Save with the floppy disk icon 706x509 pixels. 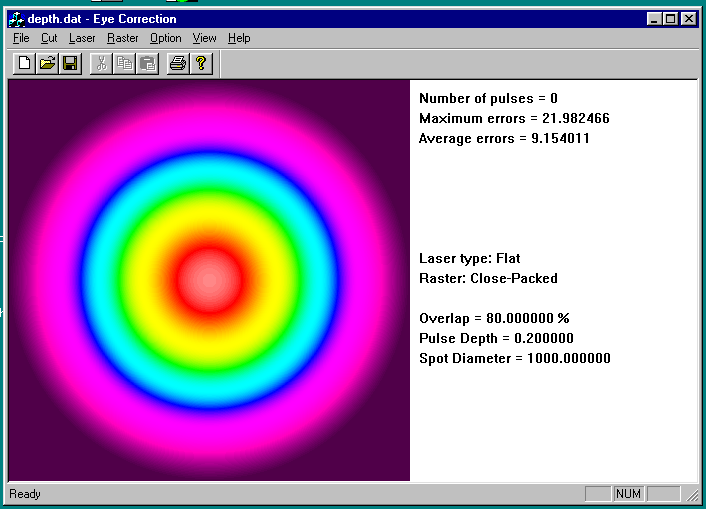70,64
